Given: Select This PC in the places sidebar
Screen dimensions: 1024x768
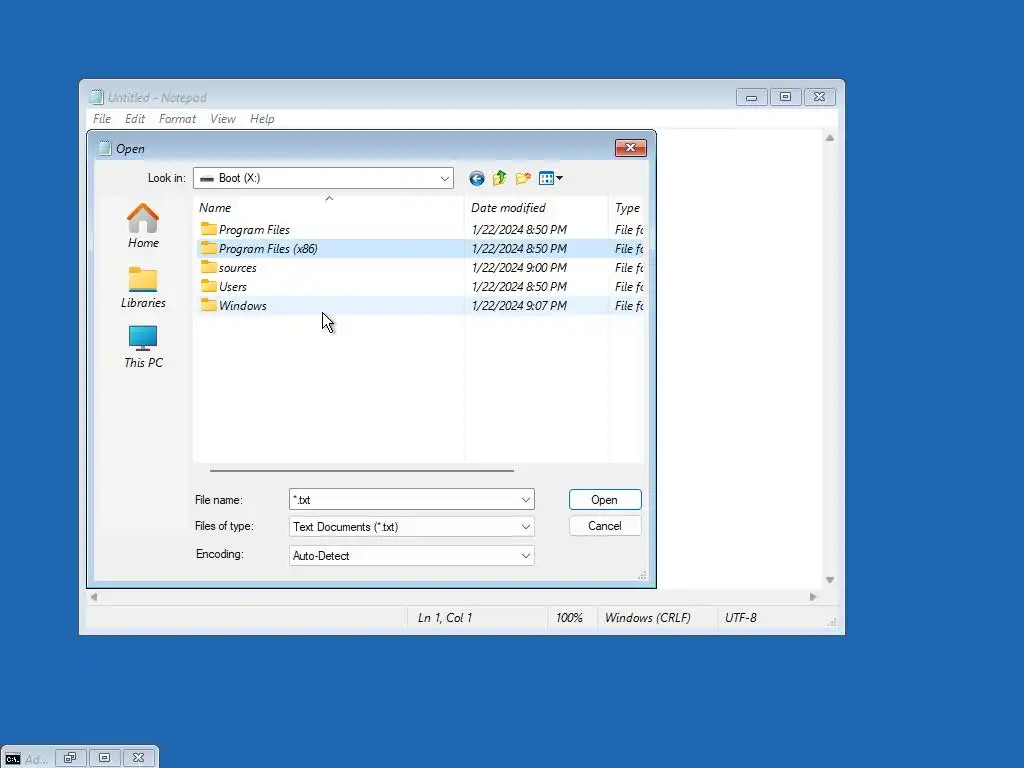Looking at the screenshot, I should click(143, 347).
